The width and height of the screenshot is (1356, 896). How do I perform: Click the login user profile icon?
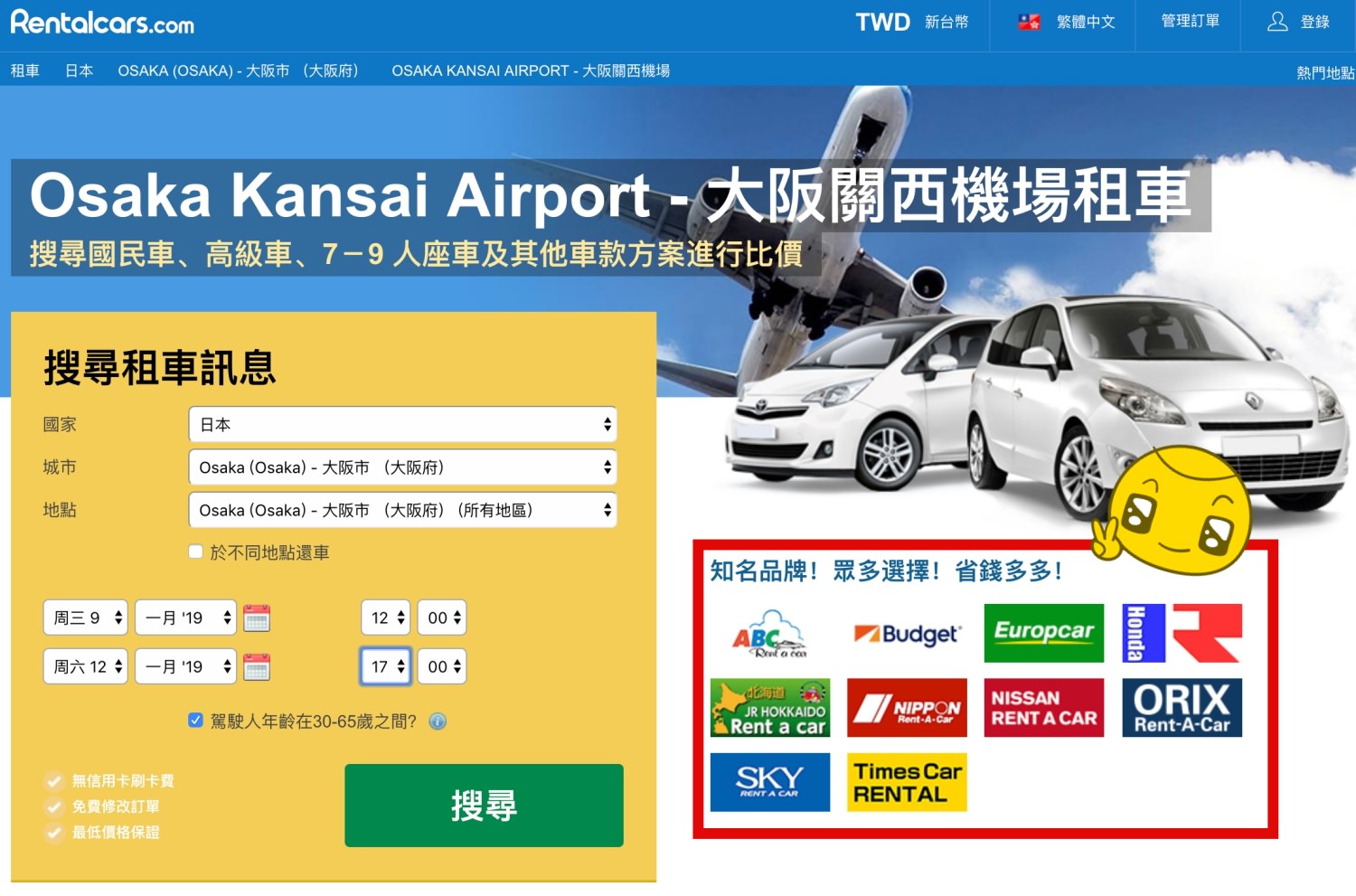point(1277,22)
